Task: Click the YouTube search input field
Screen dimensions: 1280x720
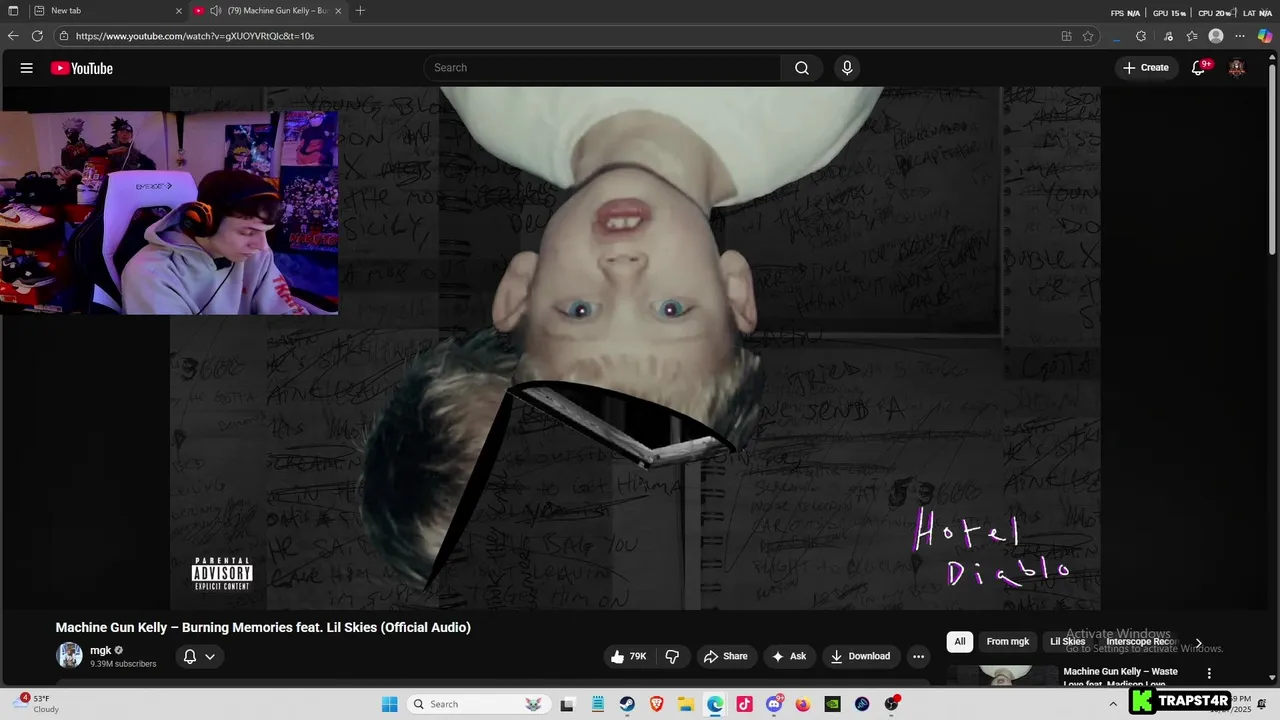Action: pos(603,68)
